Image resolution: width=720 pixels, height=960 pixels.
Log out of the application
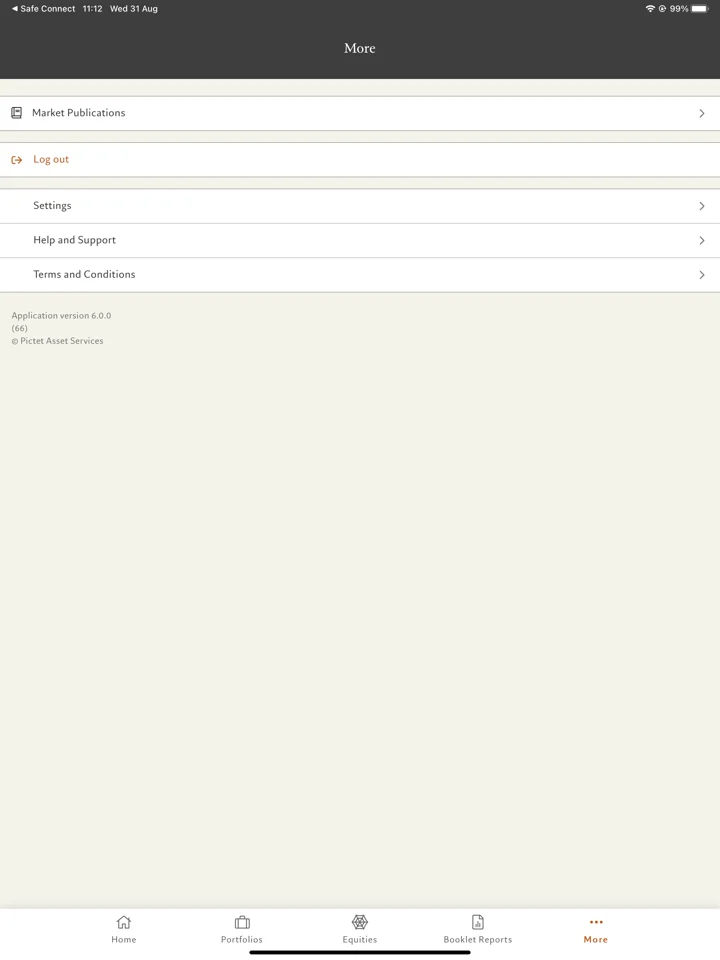360,160
